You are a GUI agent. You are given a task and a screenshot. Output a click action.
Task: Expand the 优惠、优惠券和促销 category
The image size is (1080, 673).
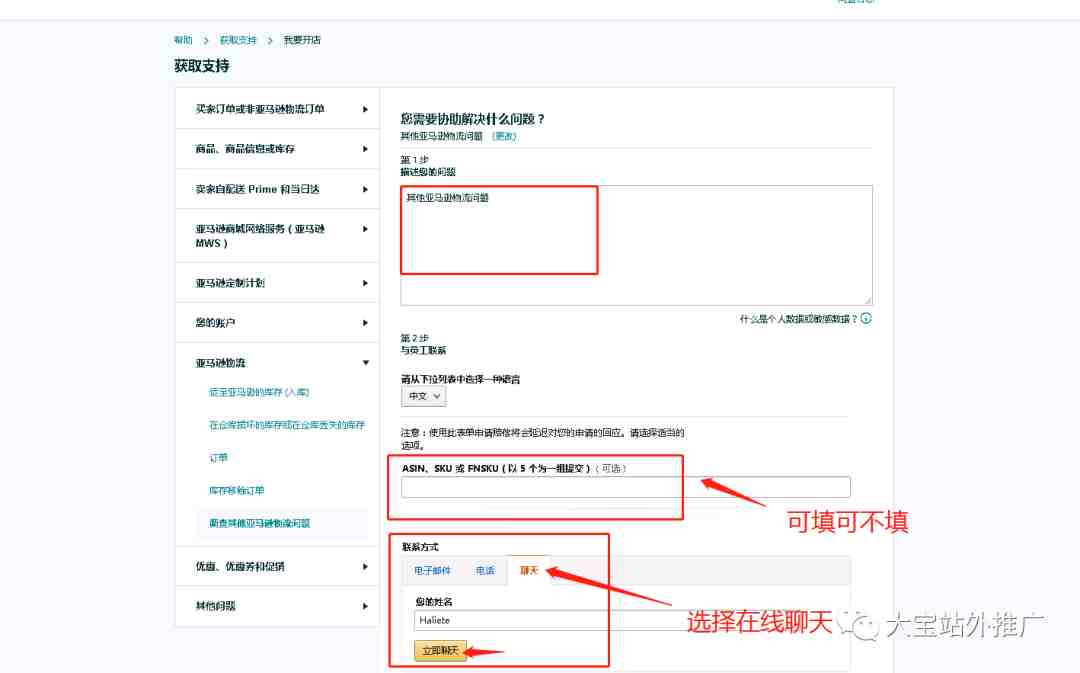pyautogui.click(x=277, y=566)
